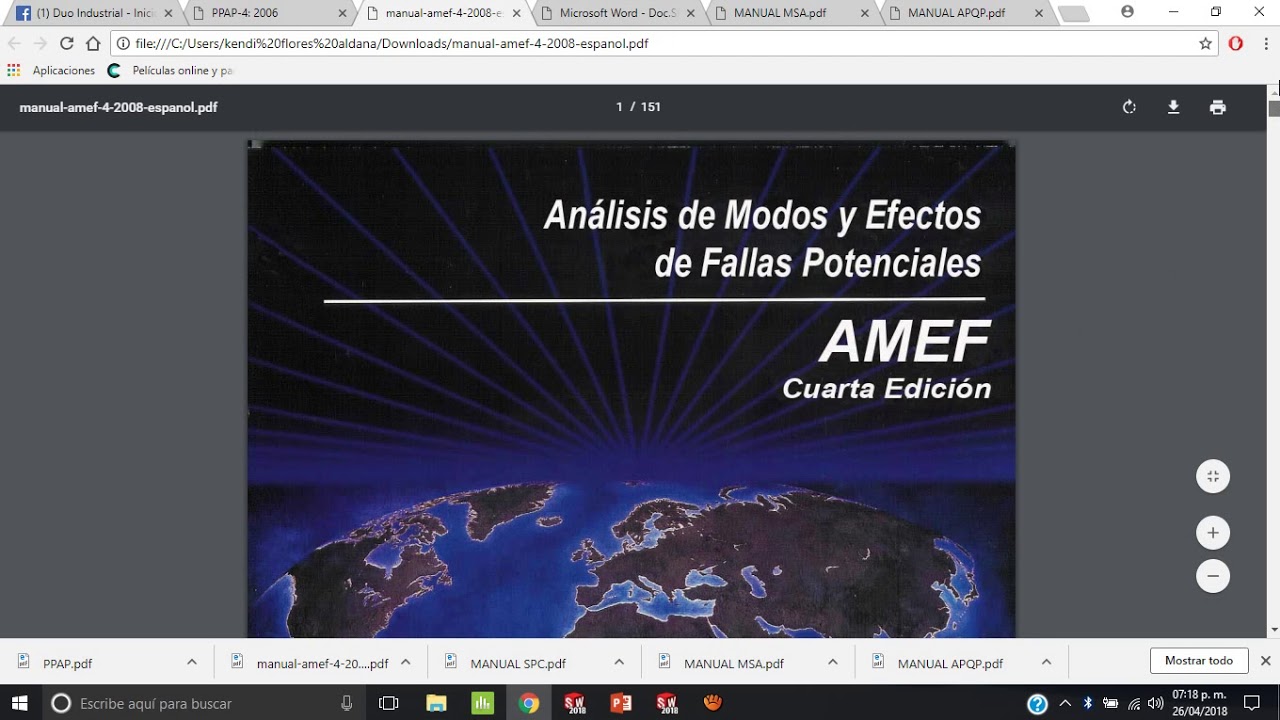This screenshot has width=1280, height=720.
Task: Open first SolidWorks 2018 taskbar icon
Action: [574, 703]
